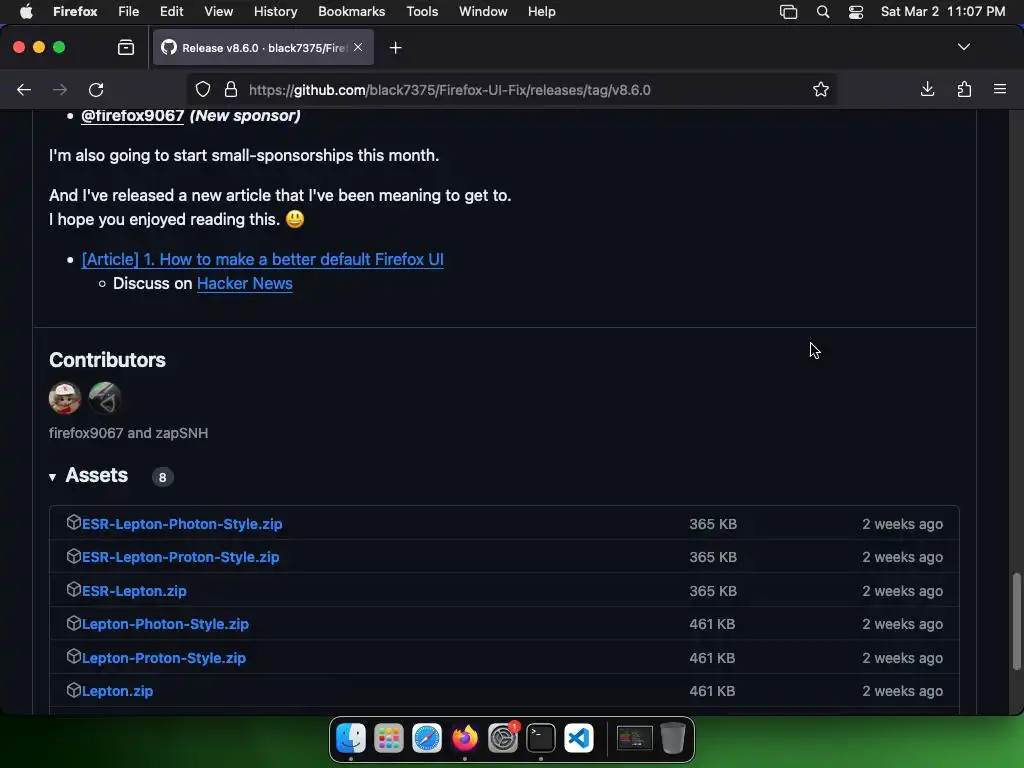Open the extensions puzzle icon
The width and height of the screenshot is (1024, 768).
(x=964, y=89)
